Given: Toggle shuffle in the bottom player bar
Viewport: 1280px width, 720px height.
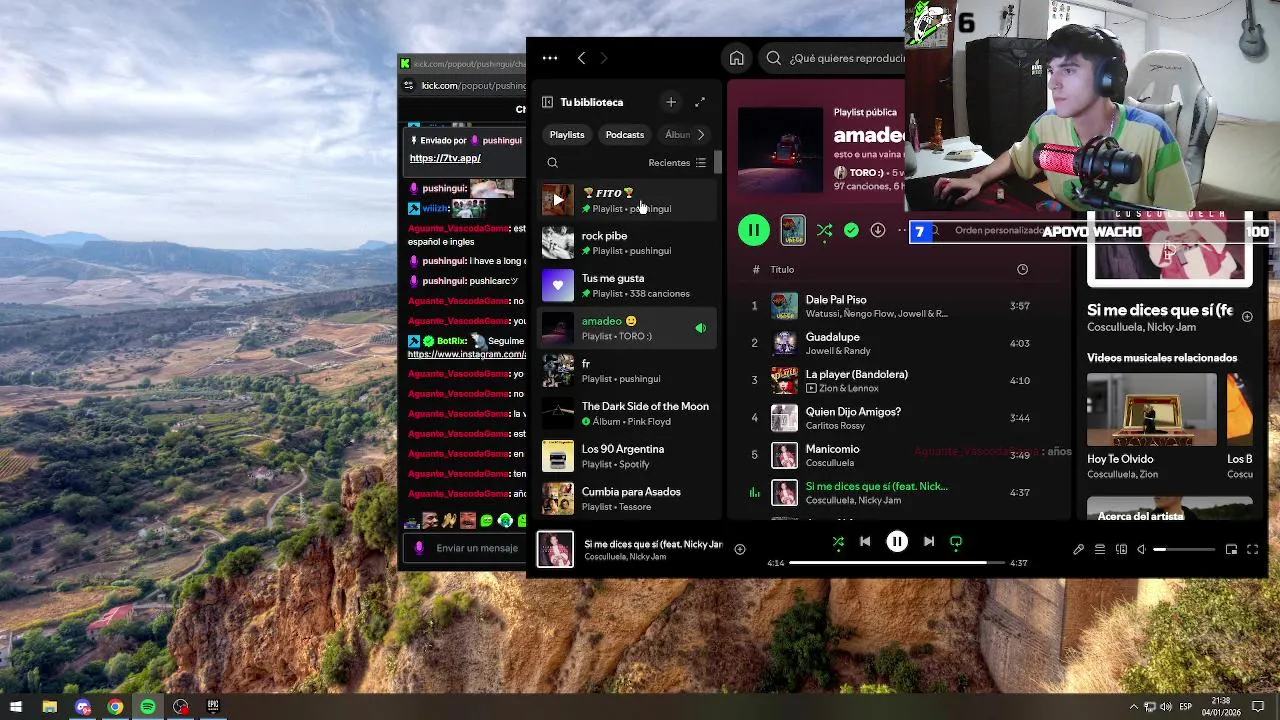Looking at the screenshot, I should tap(838, 542).
